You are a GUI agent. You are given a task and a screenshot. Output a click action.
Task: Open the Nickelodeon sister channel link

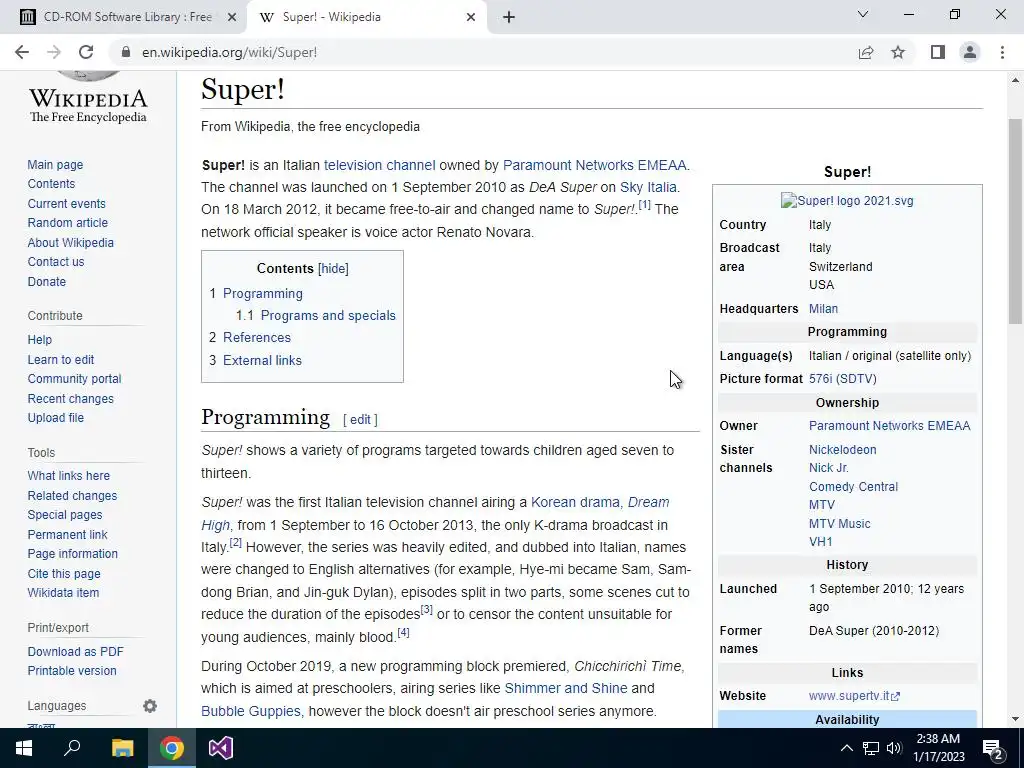pyautogui.click(x=842, y=449)
